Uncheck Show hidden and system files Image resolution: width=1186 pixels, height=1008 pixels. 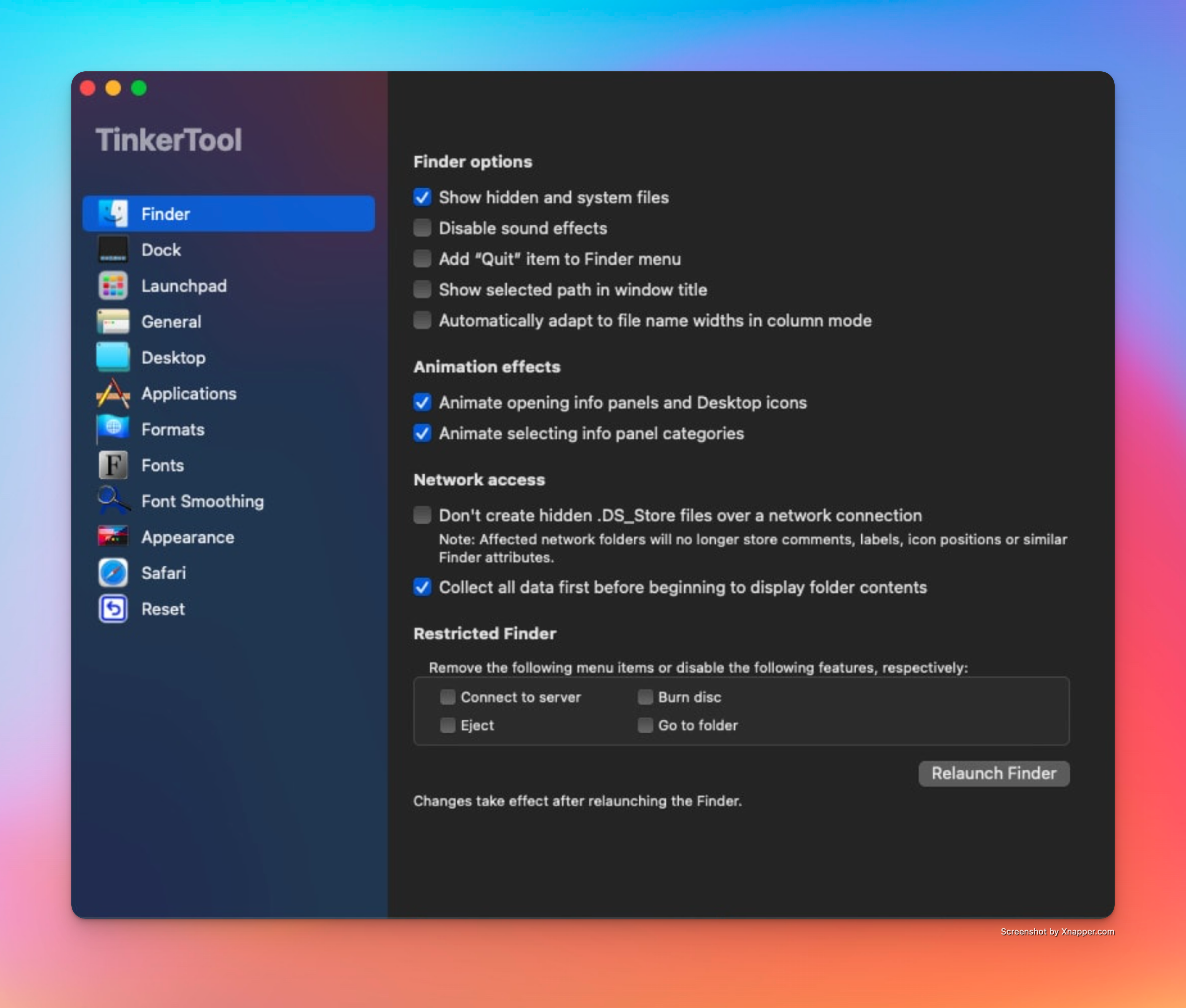pyautogui.click(x=422, y=197)
